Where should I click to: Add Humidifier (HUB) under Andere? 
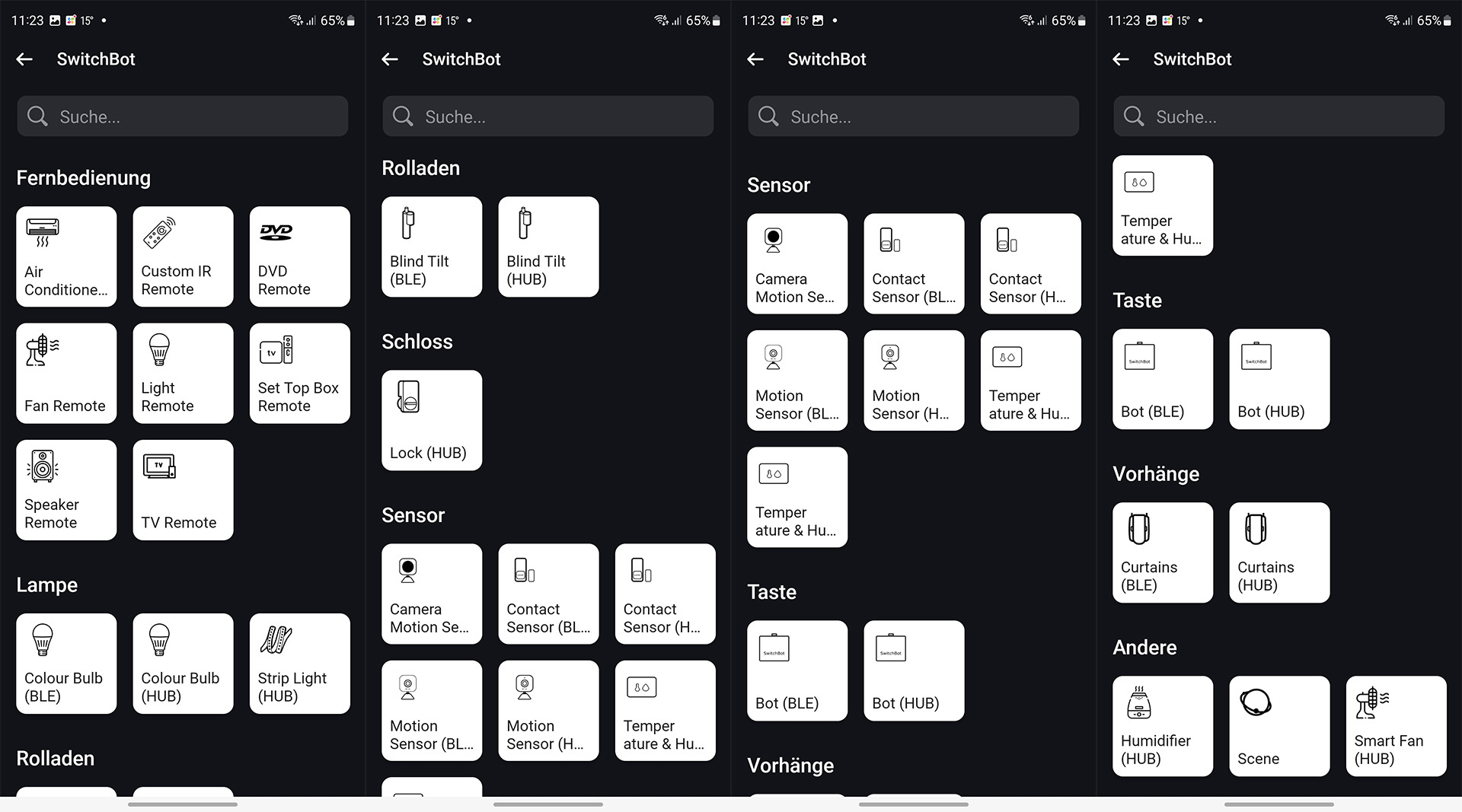click(1163, 726)
